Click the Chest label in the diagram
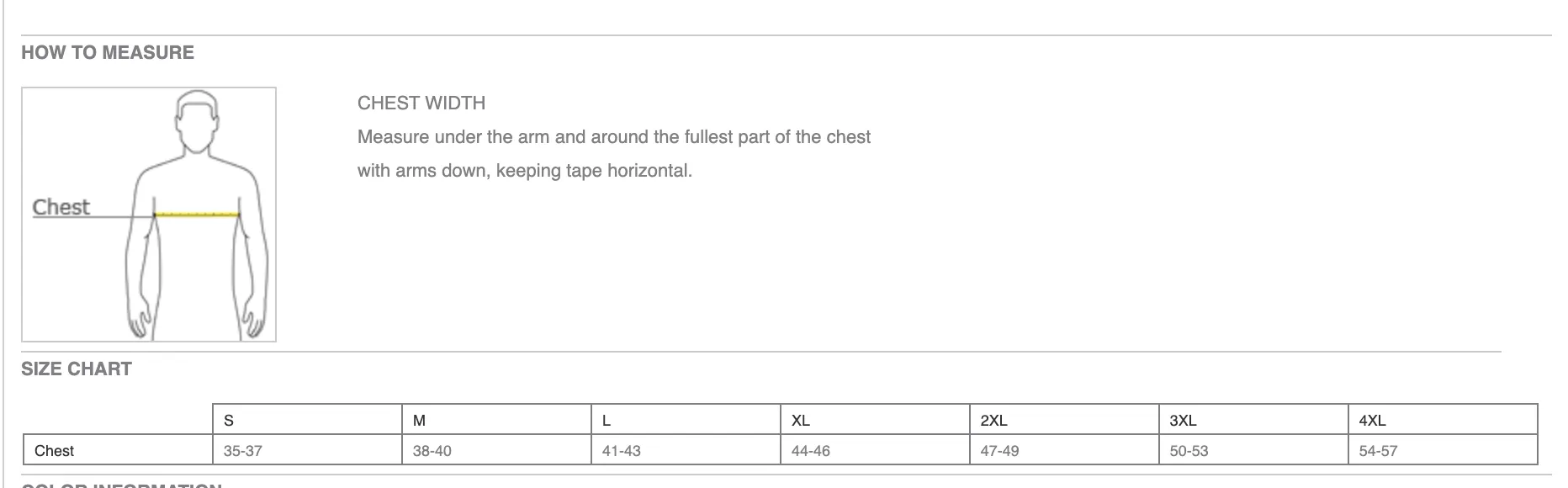The width and height of the screenshot is (1568, 488). coord(61,207)
